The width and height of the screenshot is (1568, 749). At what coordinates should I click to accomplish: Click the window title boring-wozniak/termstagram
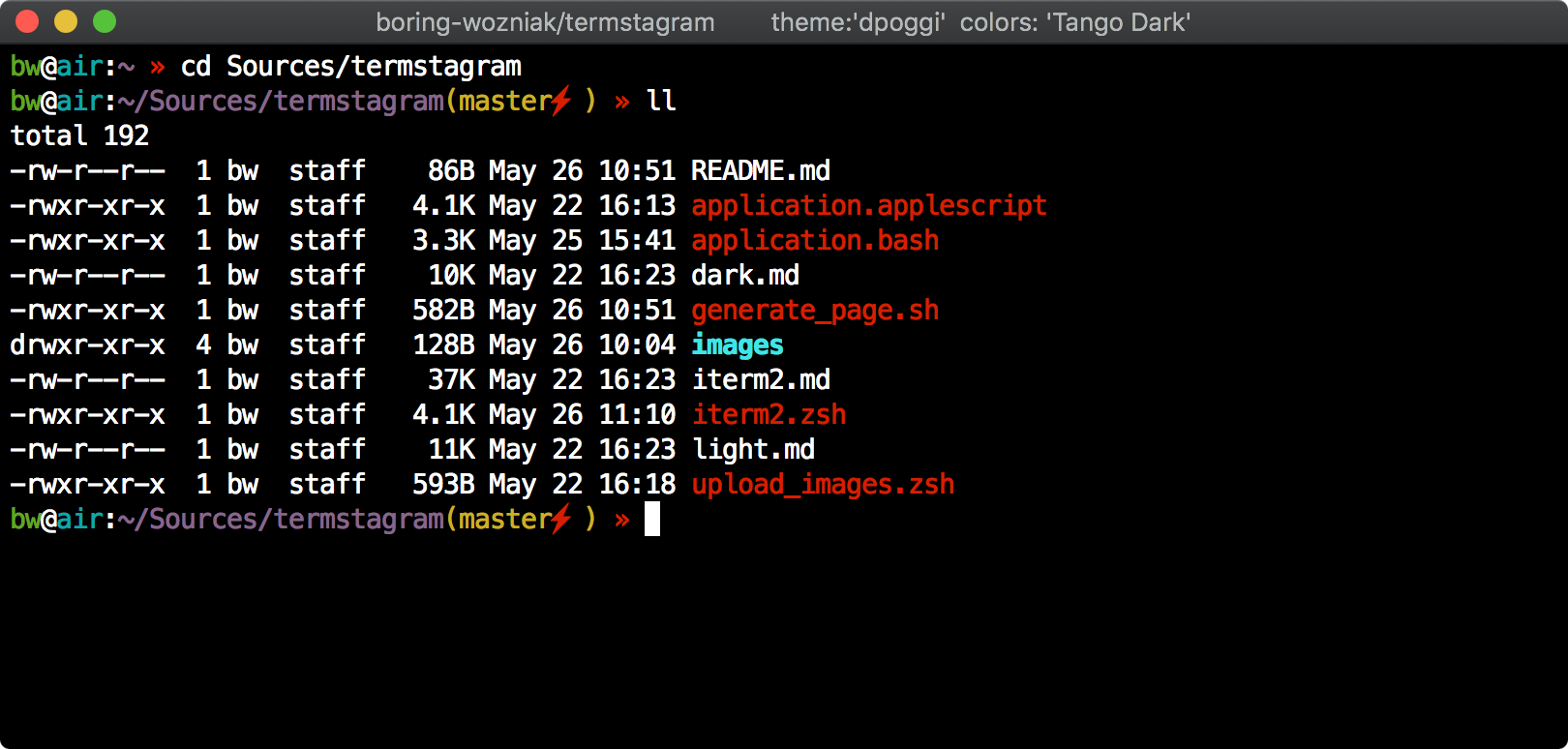[x=545, y=22]
